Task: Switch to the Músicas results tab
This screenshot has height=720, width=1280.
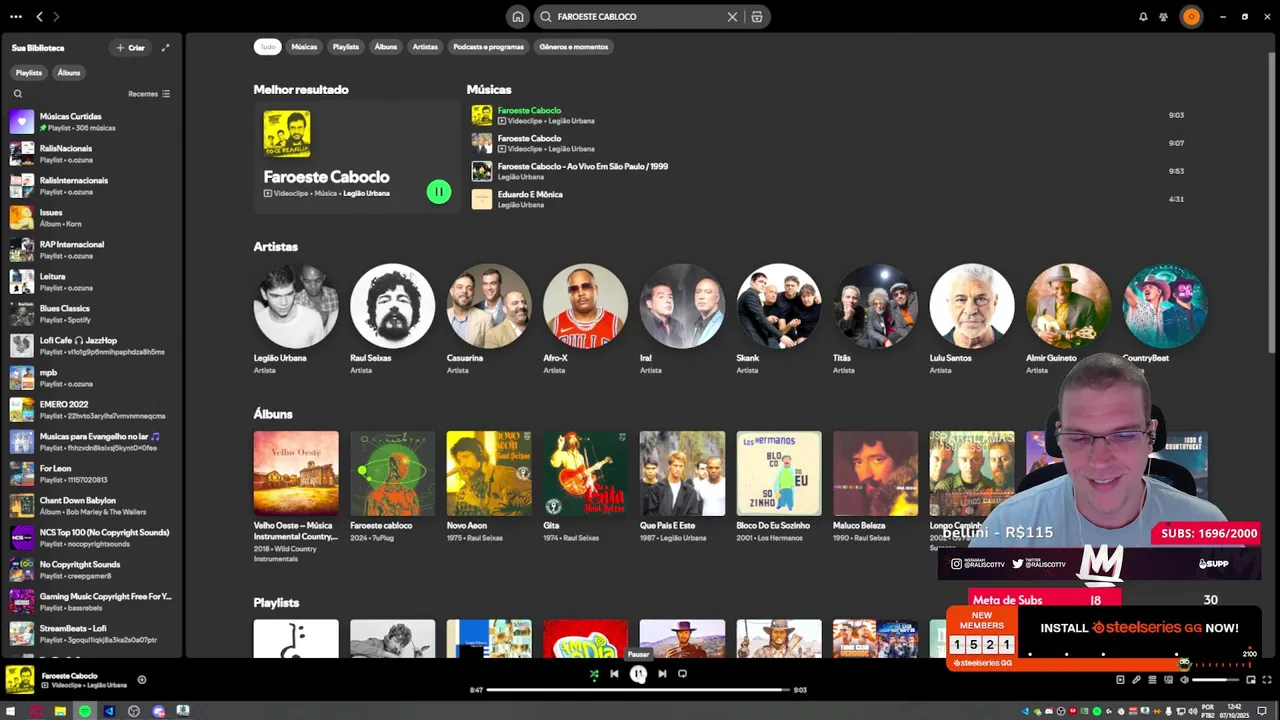Action: pyautogui.click(x=304, y=47)
